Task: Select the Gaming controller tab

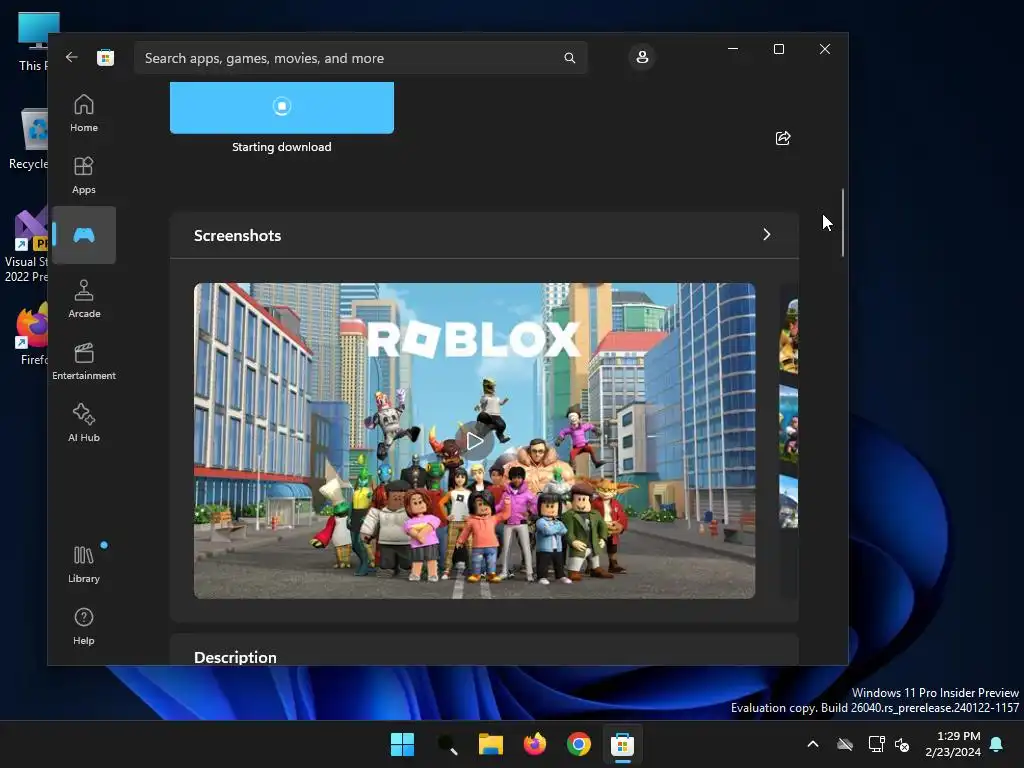Action: coord(84,235)
